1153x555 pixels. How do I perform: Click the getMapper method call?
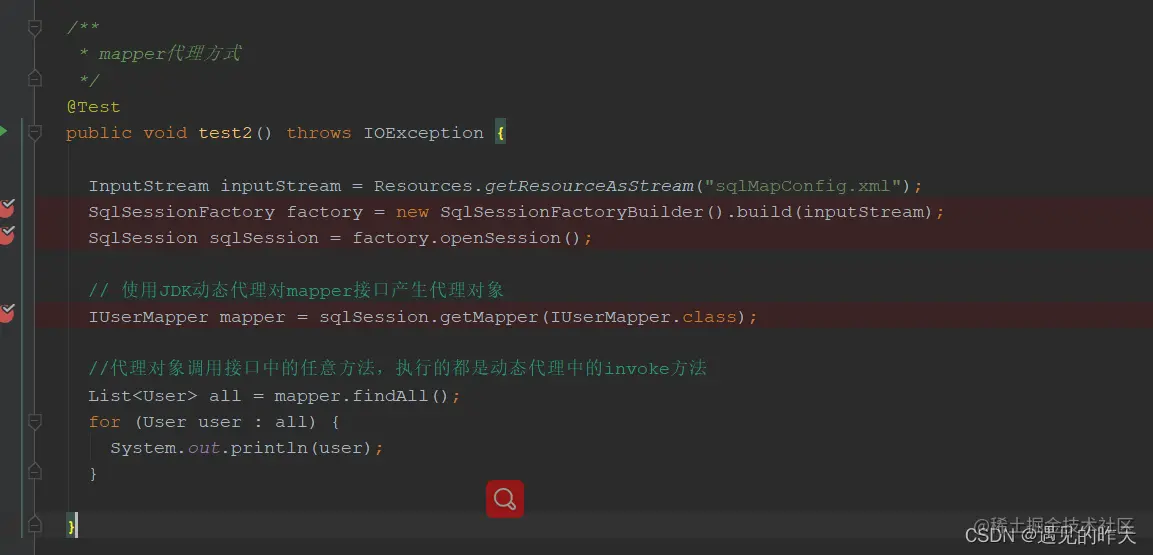click(490, 318)
